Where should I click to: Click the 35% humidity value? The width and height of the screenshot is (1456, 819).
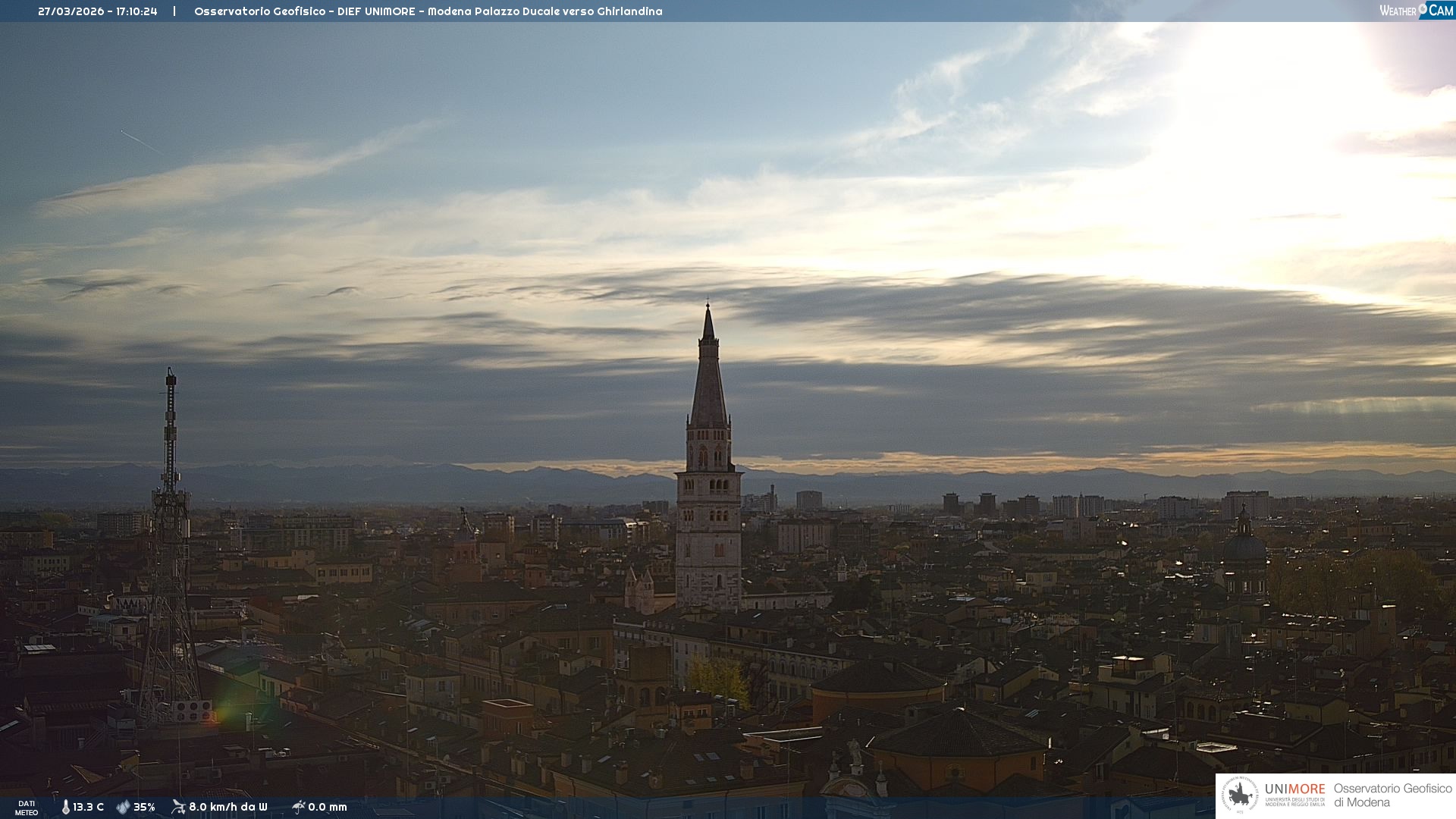pyautogui.click(x=144, y=807)
